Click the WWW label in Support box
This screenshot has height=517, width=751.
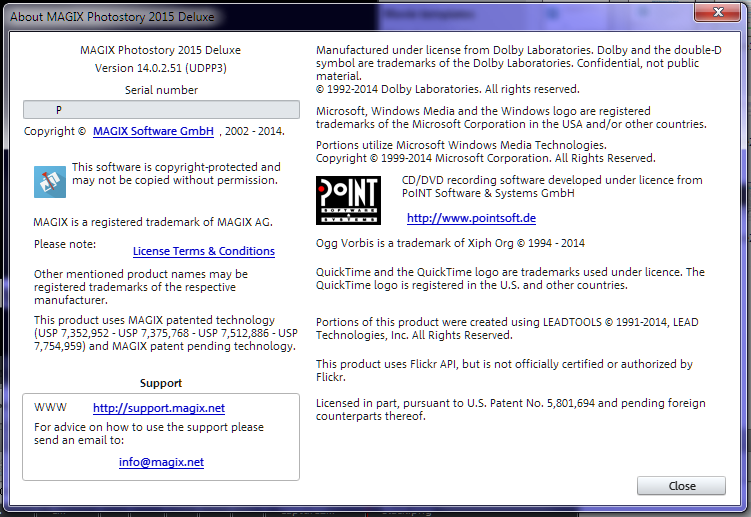point(50,407)
